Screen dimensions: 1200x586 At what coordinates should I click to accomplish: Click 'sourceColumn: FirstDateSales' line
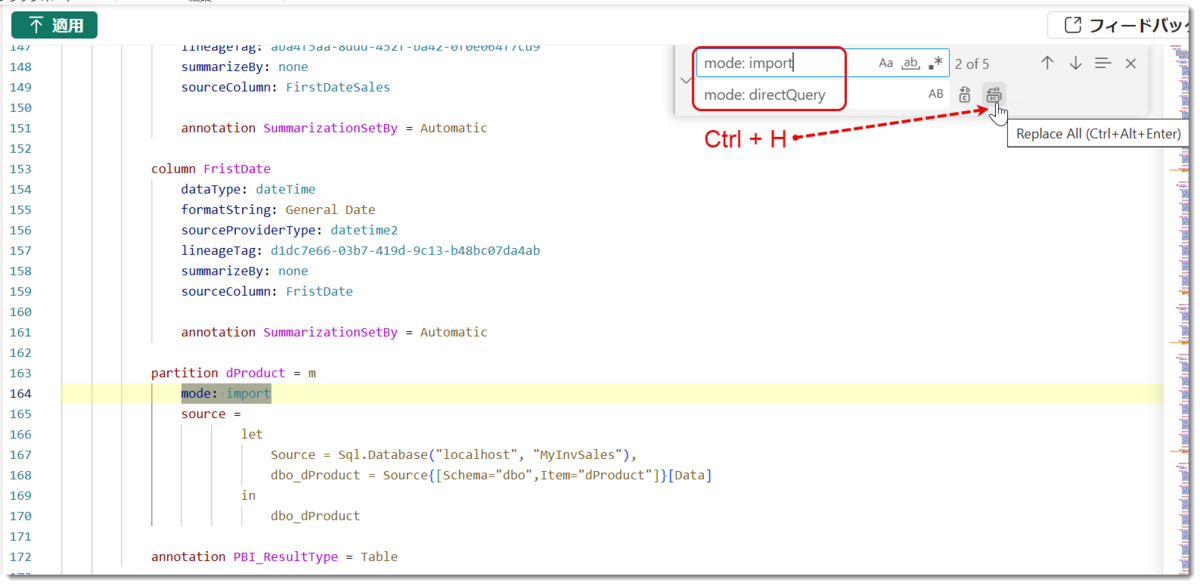286,87
